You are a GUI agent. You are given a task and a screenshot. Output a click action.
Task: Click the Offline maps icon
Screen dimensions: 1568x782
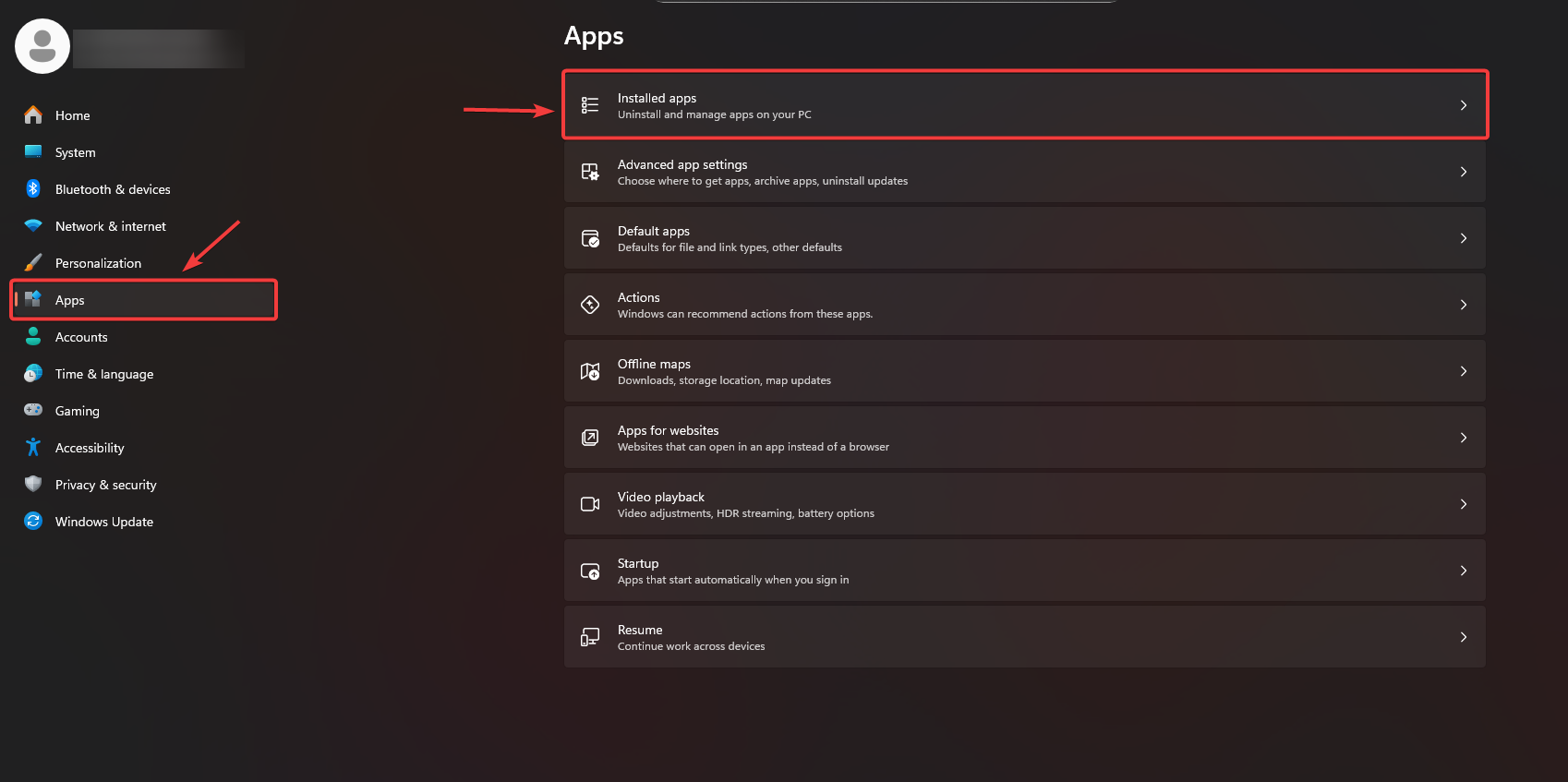pos(590,371)
